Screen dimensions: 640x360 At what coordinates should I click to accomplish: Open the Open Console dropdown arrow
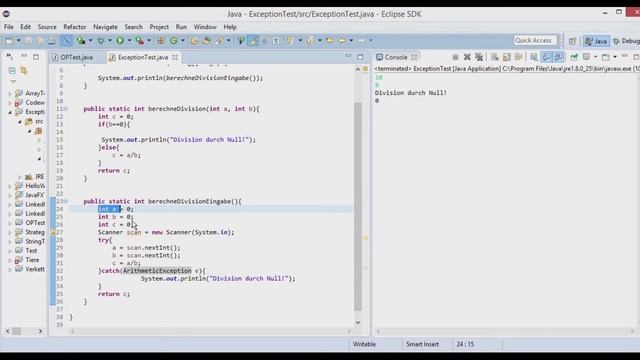coord(615,57)
